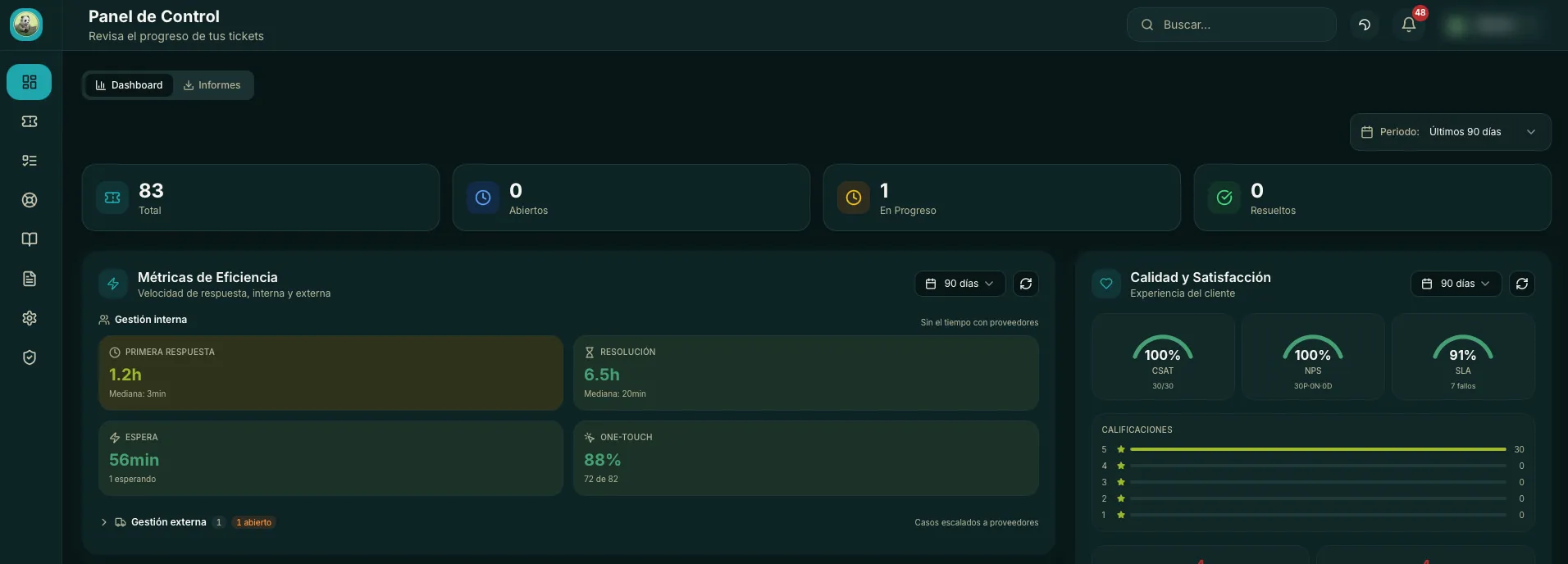Viewport: 1568px width, 564px height.
Task: Open the knowledge base book icon
Action: point(30,239)
